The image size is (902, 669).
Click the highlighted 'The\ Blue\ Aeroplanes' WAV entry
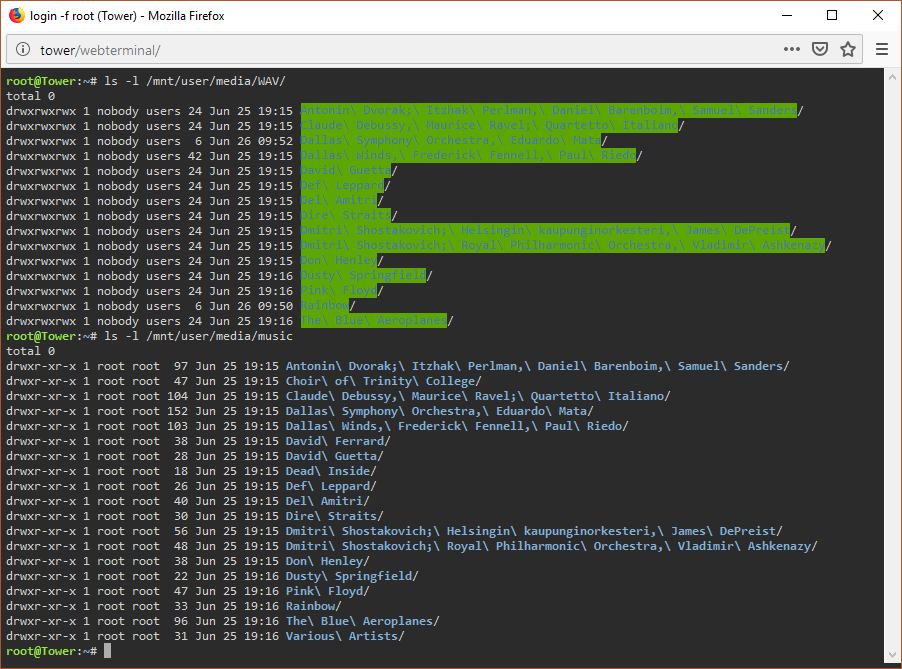(374, 320)
